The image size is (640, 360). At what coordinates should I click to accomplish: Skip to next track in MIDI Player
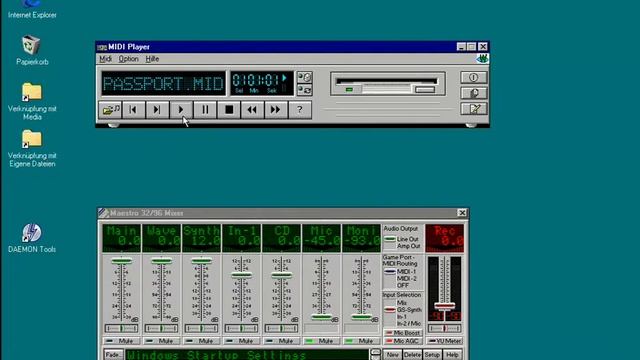[x=157, y=110]
